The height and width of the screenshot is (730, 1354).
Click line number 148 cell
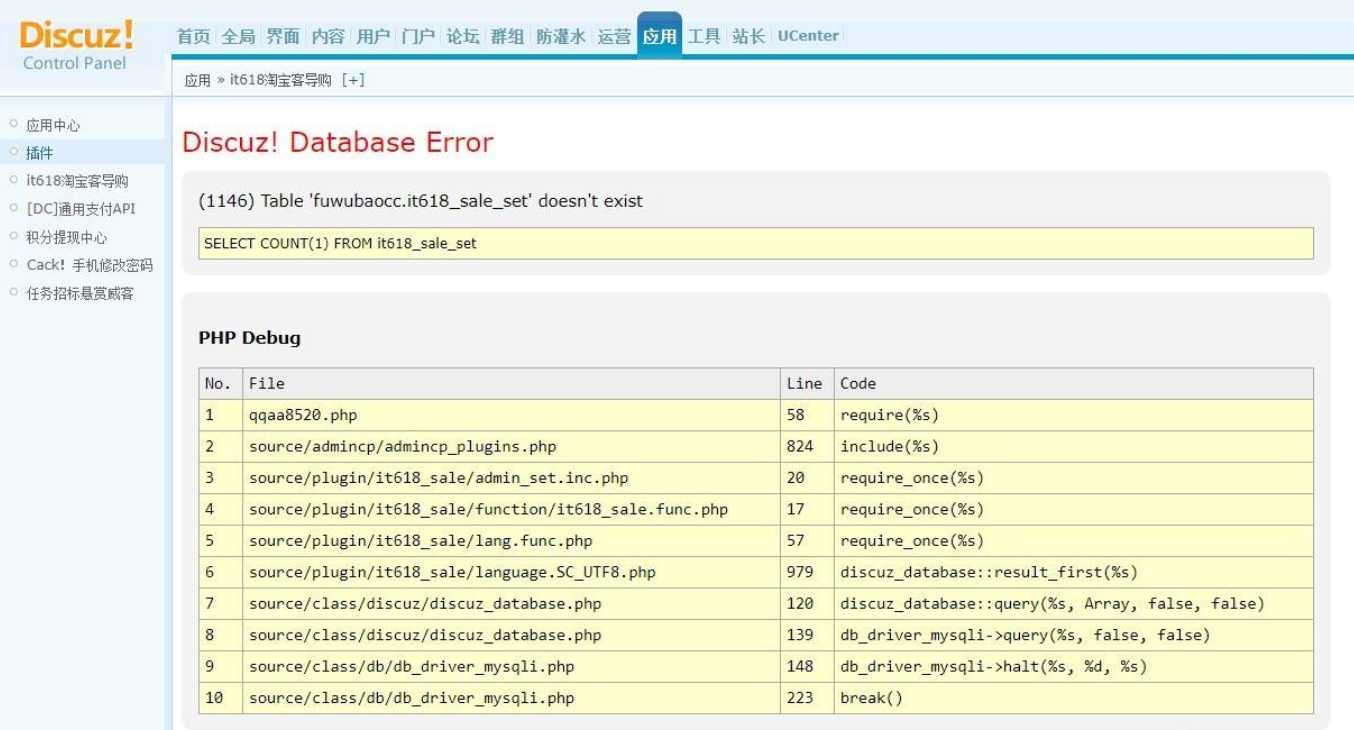click(807, 667)
